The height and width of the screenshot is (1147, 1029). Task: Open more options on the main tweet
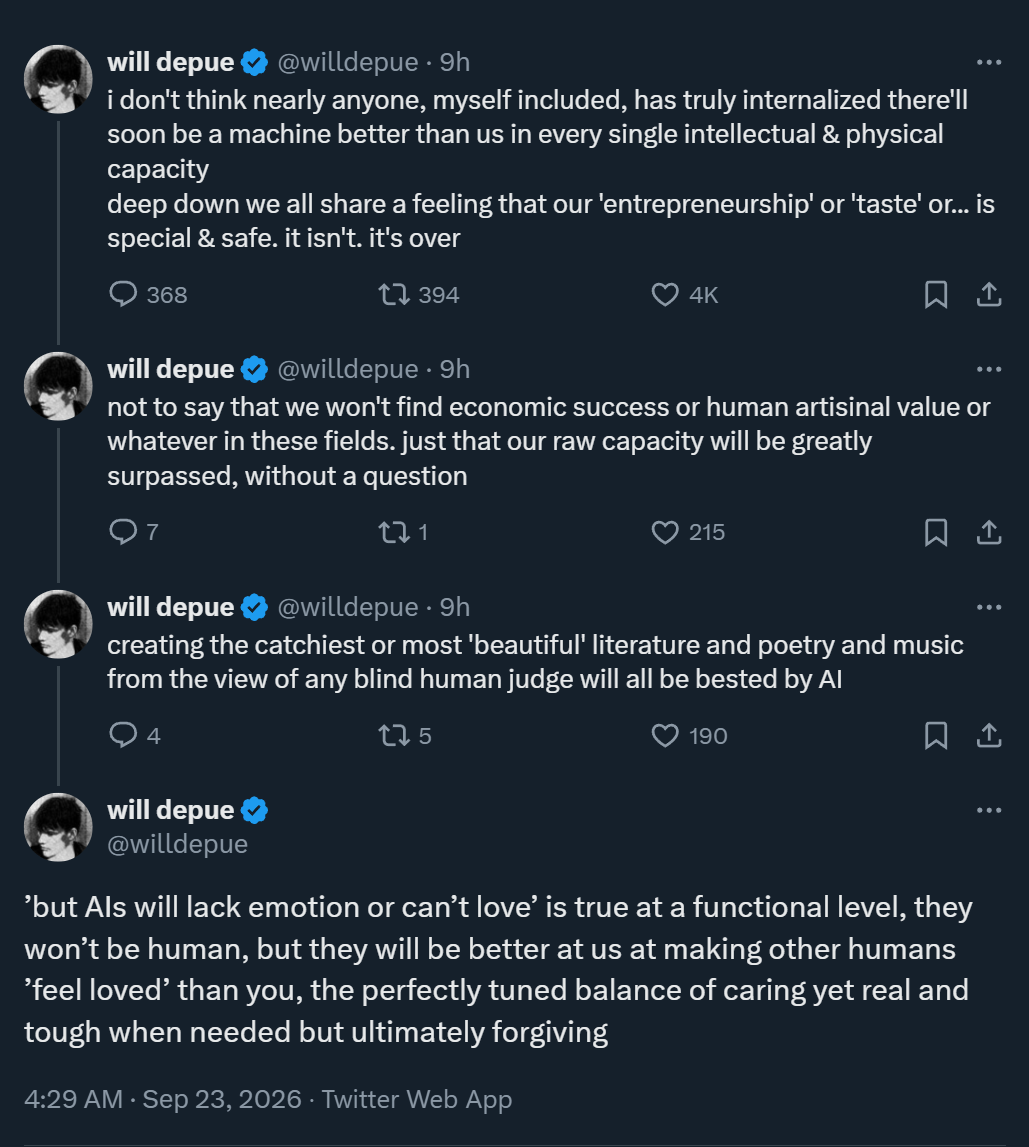point(989,810)
